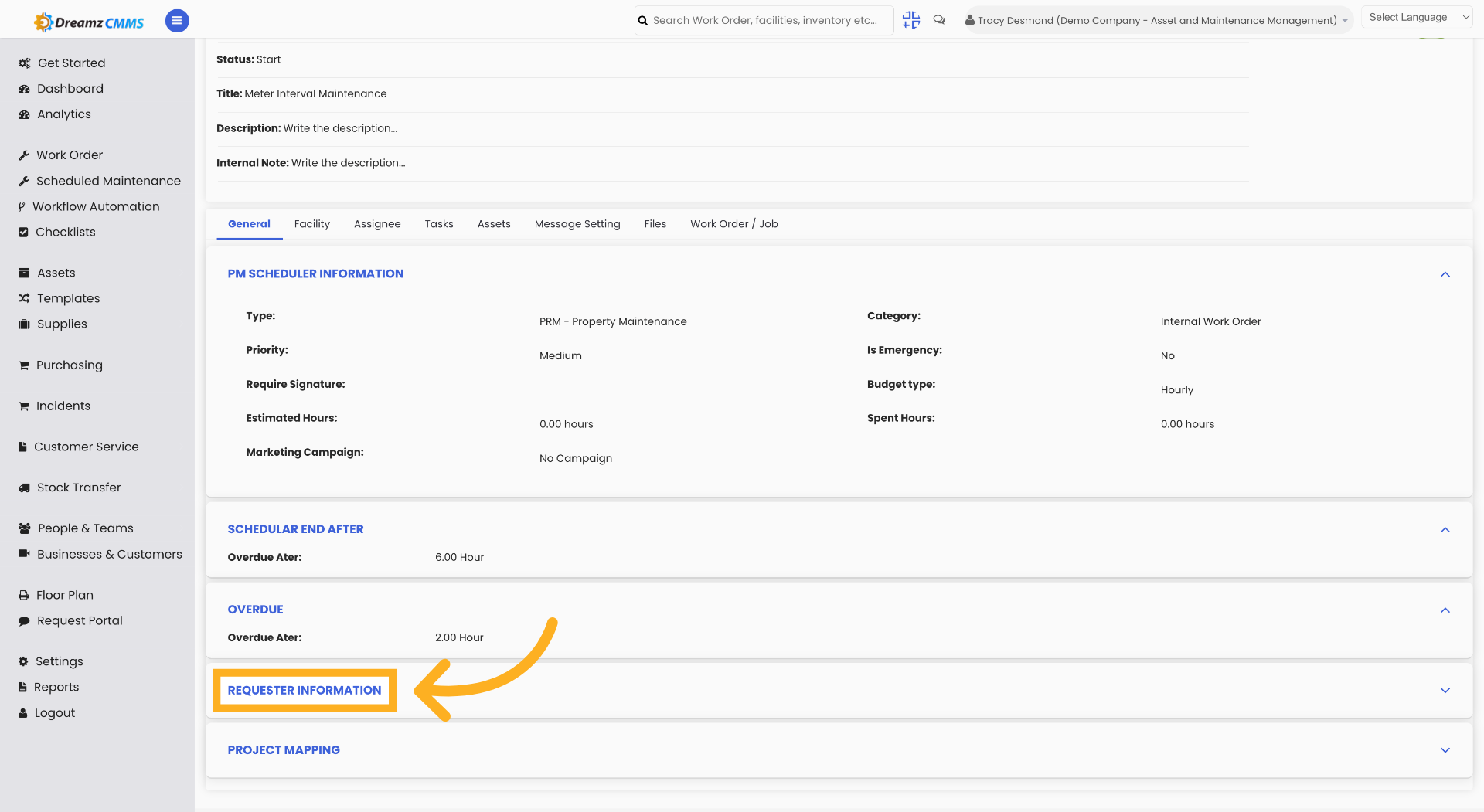Click the '6.00 Hour' value
This screenshot has height=812, width=1484.
459,557
